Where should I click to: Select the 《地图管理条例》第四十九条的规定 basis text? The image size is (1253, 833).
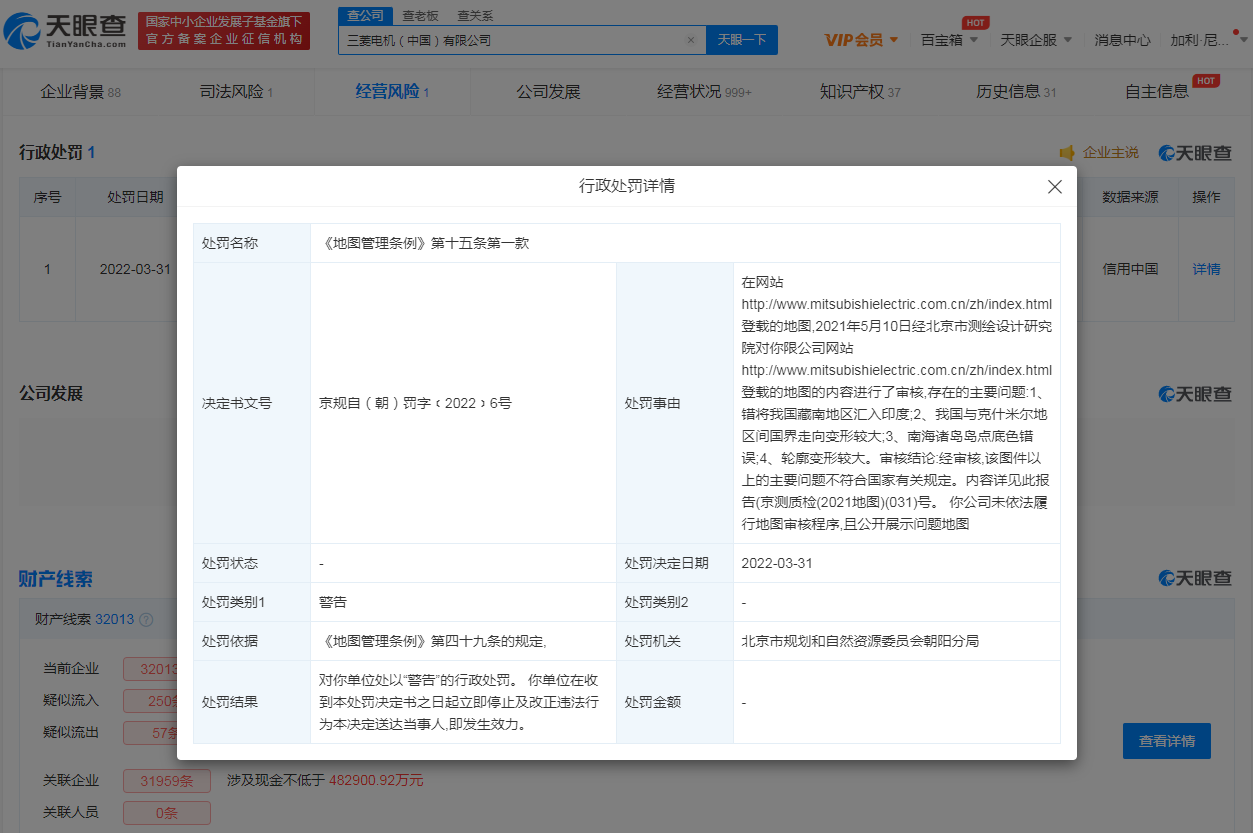[x=433, y=641]
